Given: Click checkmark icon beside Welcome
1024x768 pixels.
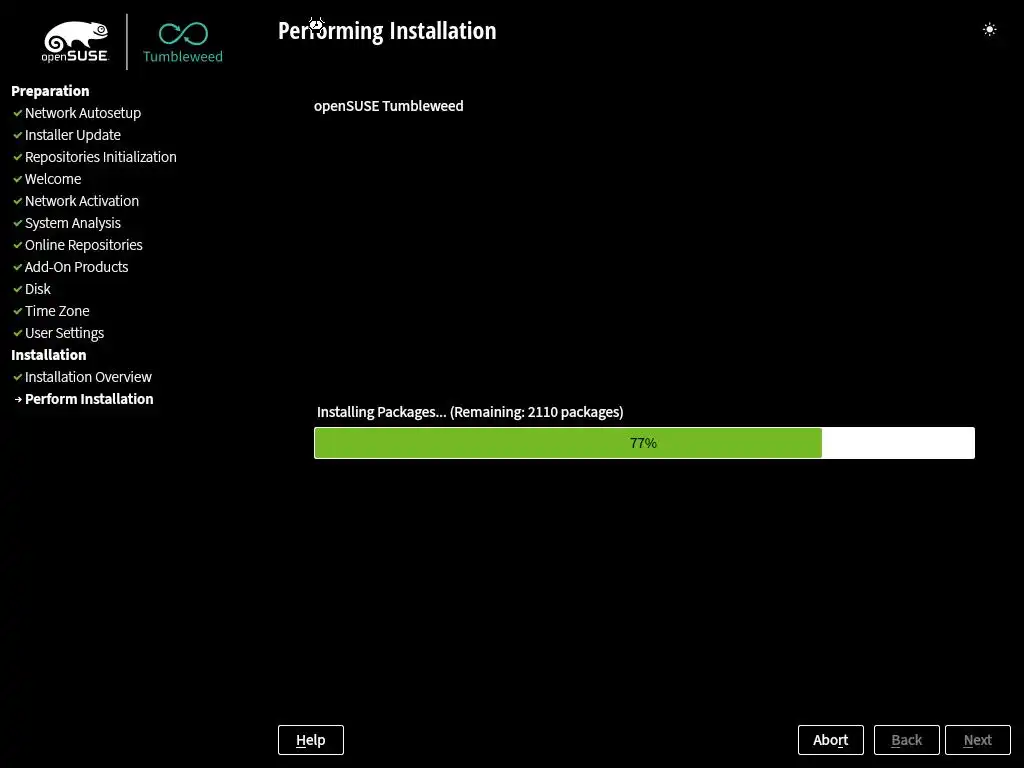Looking at the screenshot, I should click(18, 179).
